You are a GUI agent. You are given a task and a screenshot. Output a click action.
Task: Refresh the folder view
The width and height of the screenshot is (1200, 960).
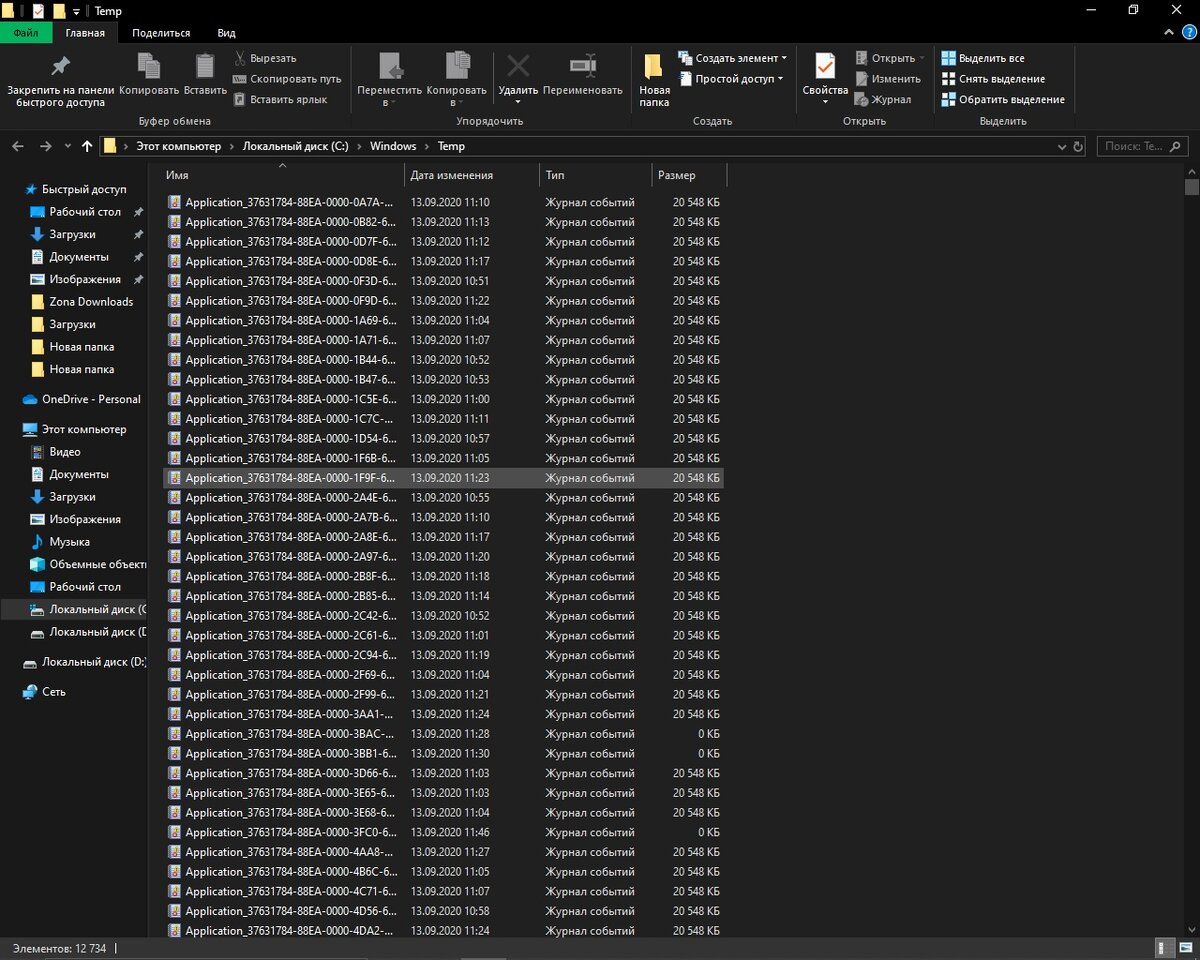pos(1078,146)
